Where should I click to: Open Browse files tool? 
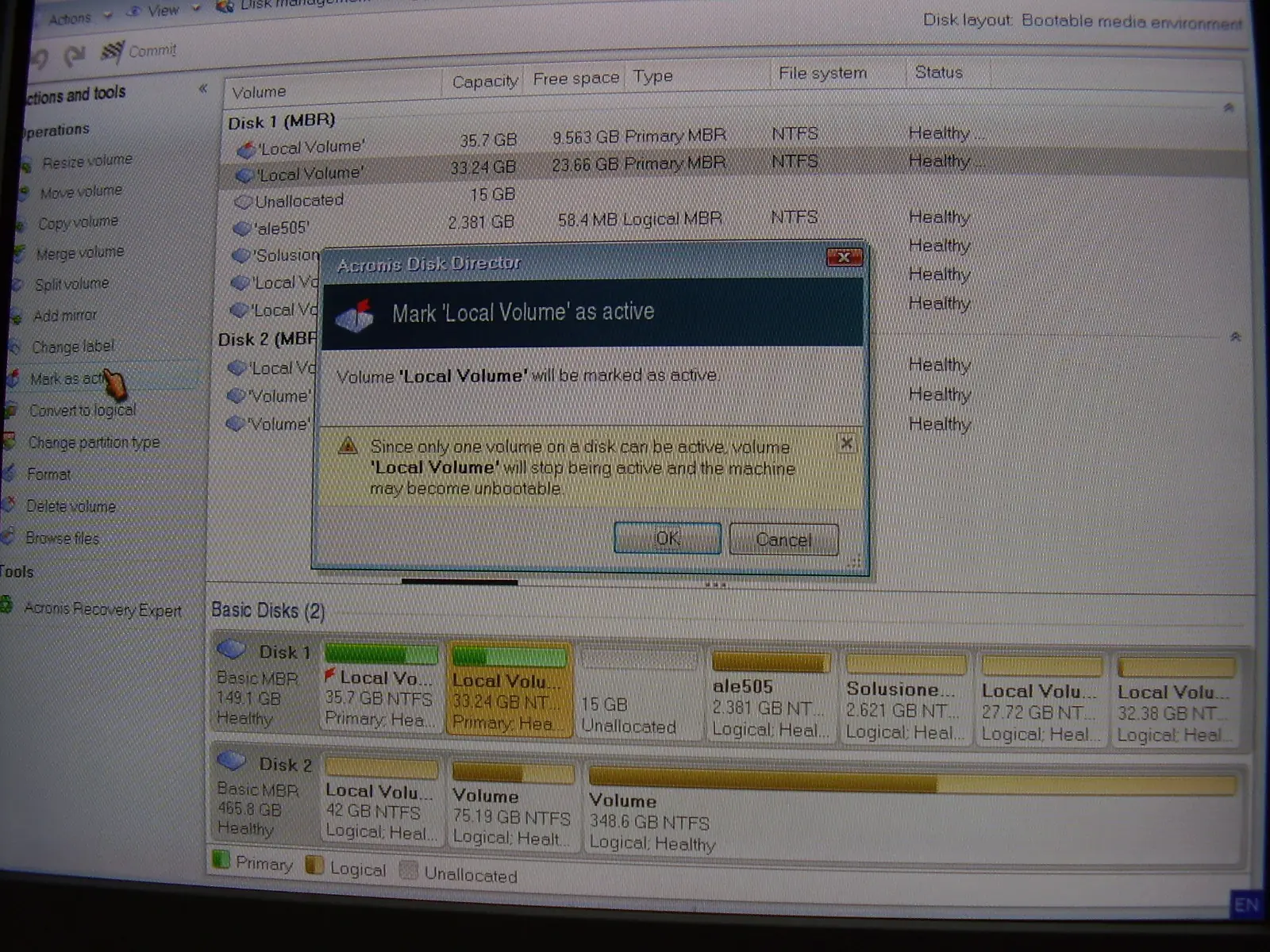pos(62,538)
